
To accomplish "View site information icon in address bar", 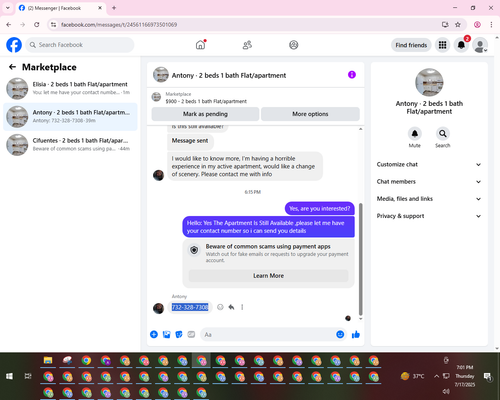I will 53,24.
